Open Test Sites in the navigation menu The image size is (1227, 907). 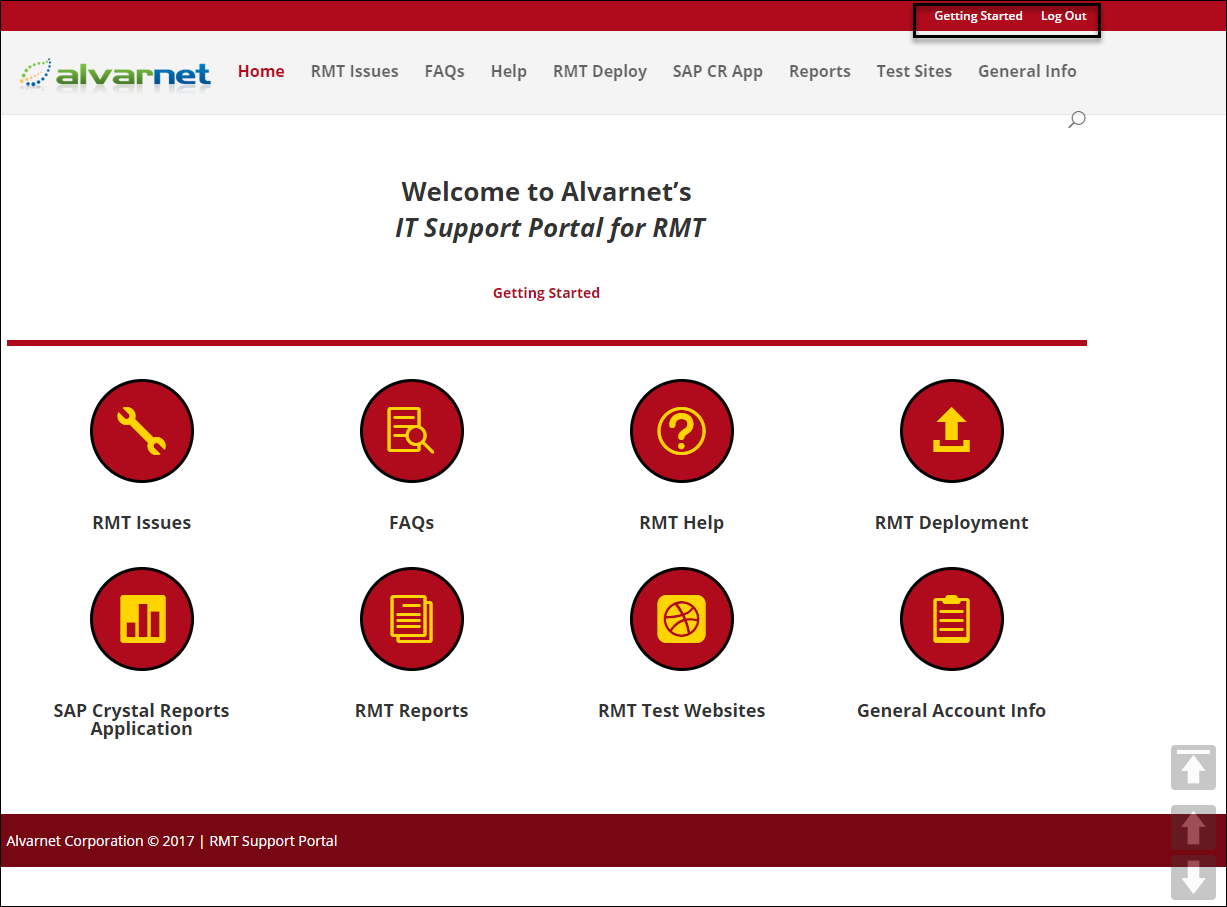coord(915,71)
